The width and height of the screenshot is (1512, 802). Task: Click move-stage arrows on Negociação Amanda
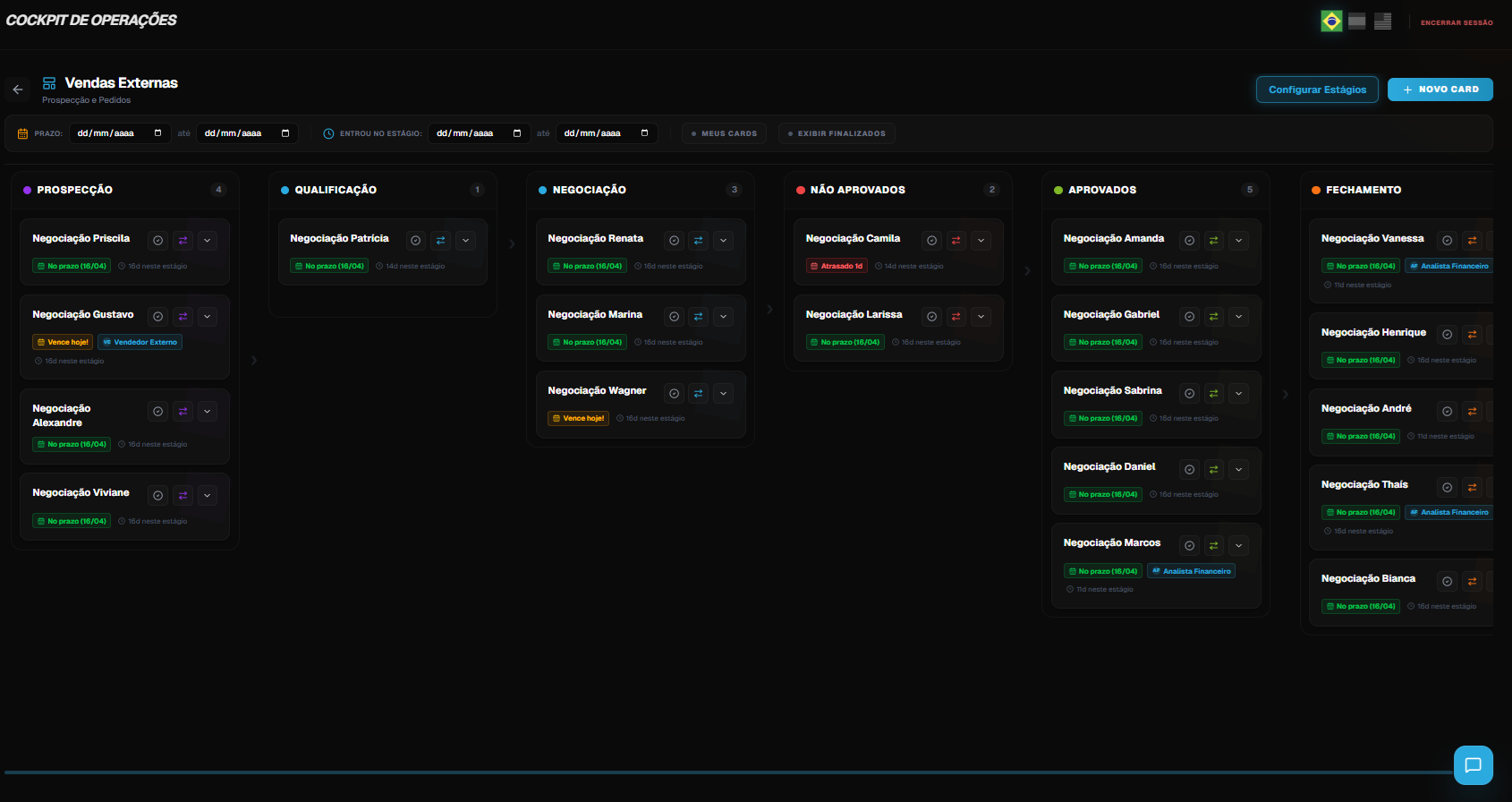(1214, 241)
